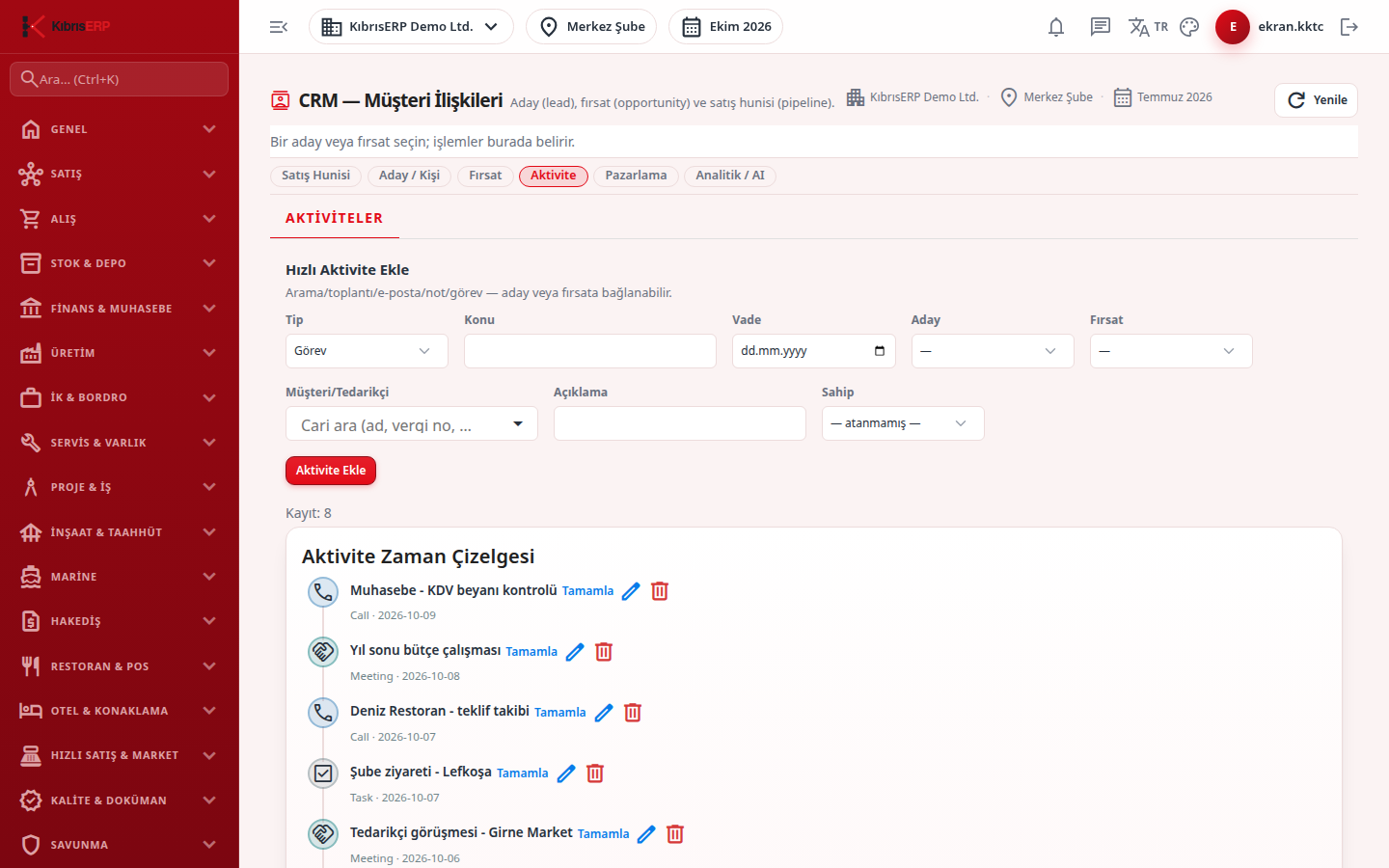Switch to the Aday / Kişi tab
1389x868 pixels.
click(409, 176)
